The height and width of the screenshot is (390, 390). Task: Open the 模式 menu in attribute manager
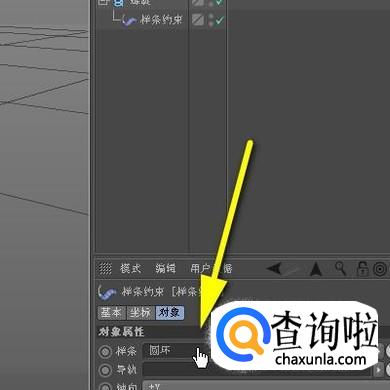point(131,268)
